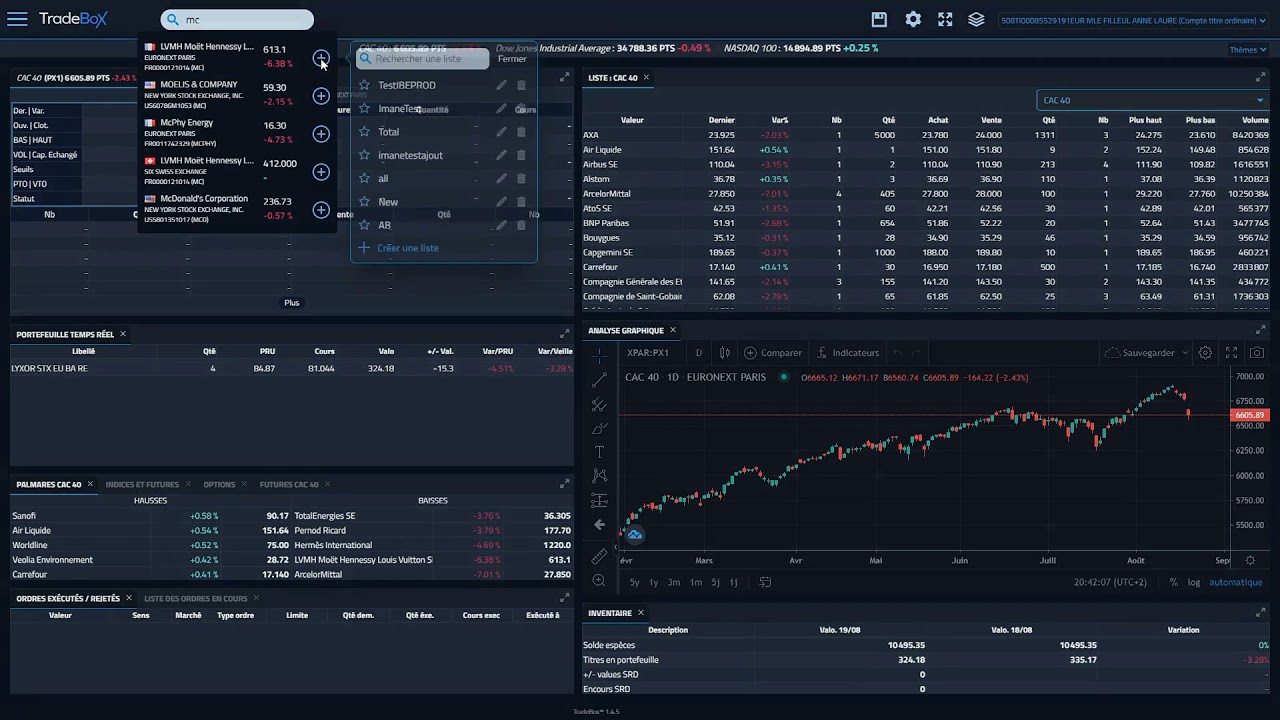Viewport: 1280px width, 720px height.
Task: Favorite the ImaneTest list star
Action: tap(364, 108)
